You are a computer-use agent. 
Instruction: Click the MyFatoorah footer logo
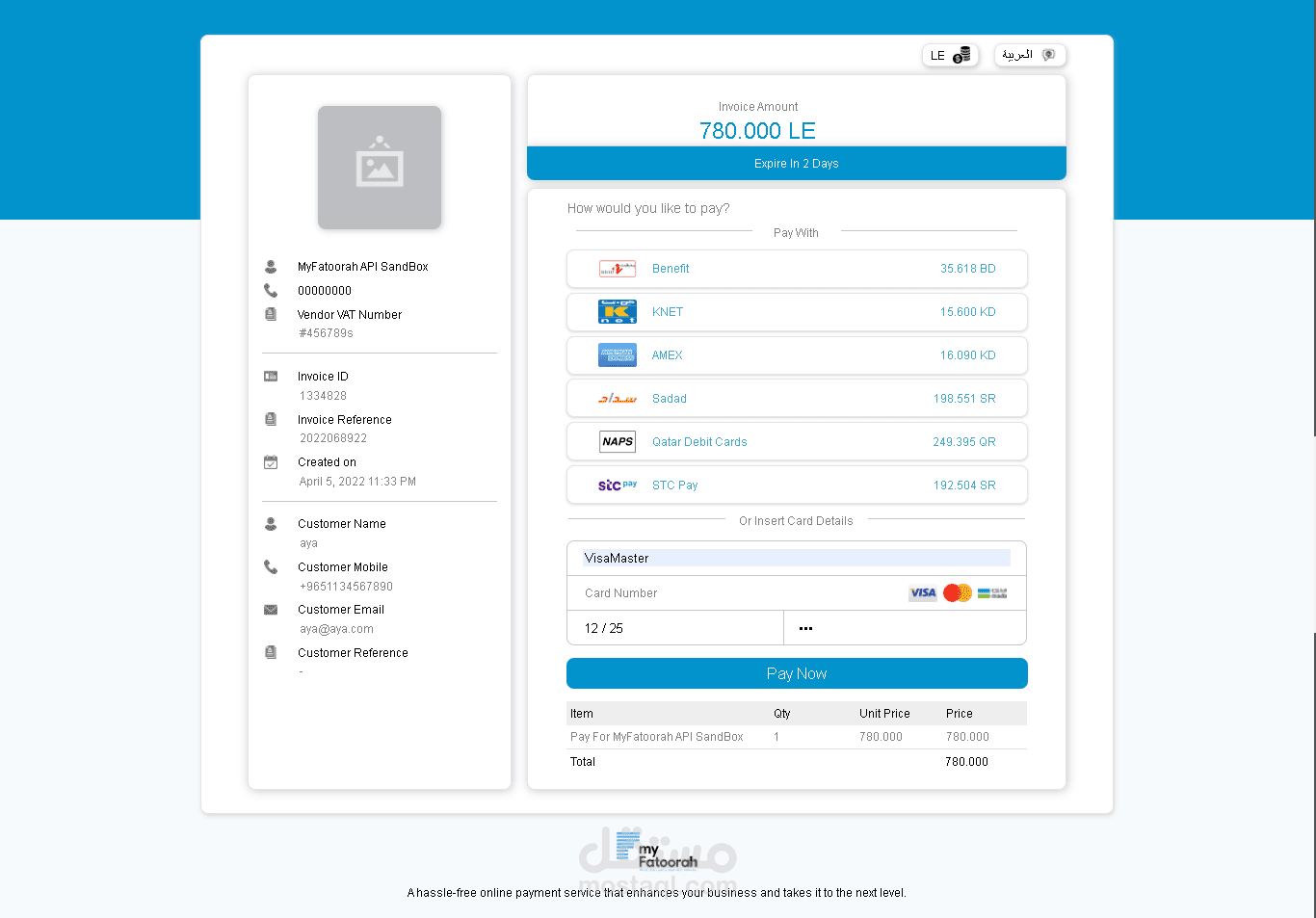tap(656, 851)
